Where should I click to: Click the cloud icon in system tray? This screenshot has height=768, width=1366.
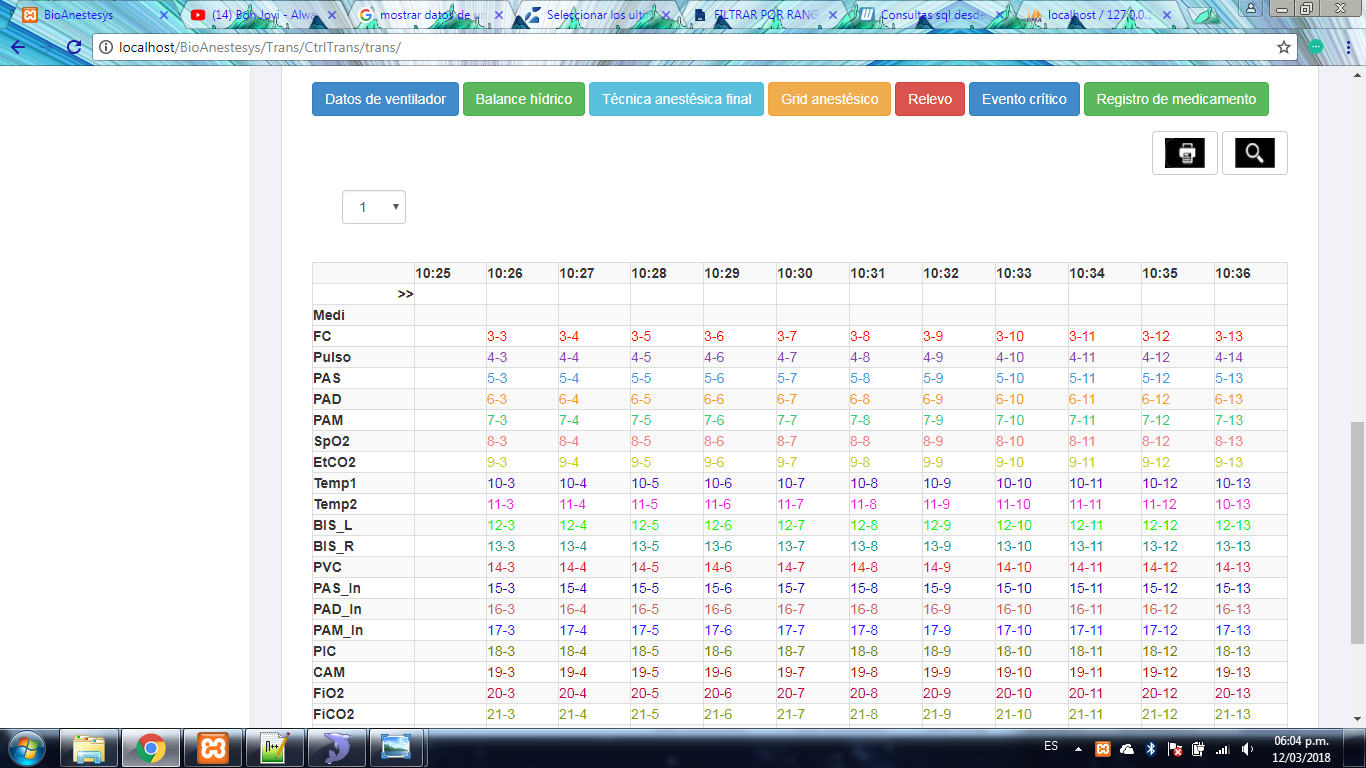[x=1127, y=748]
